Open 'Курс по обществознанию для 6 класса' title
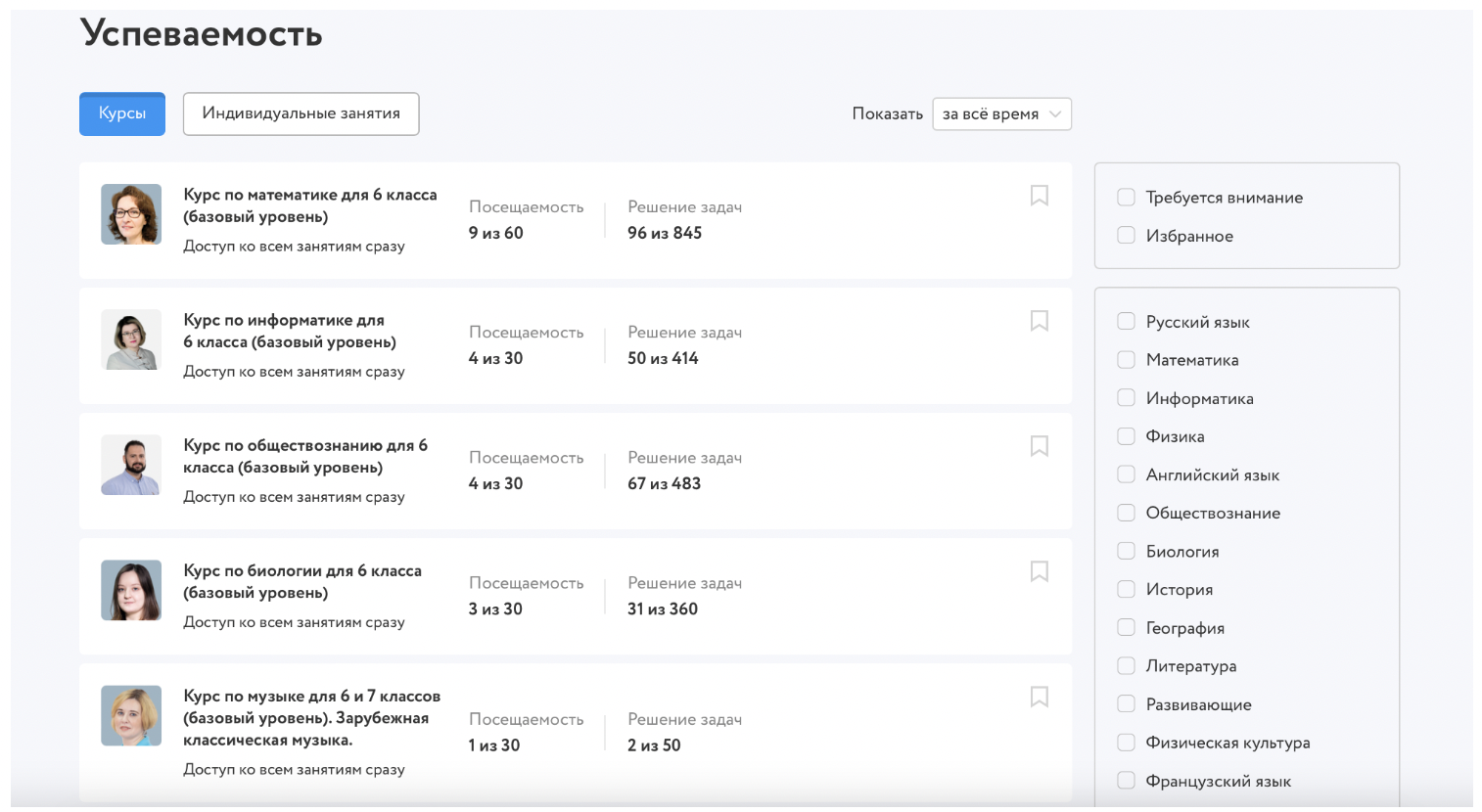Viewport: 1482px width, 812px height. click(x=305, y=456)
